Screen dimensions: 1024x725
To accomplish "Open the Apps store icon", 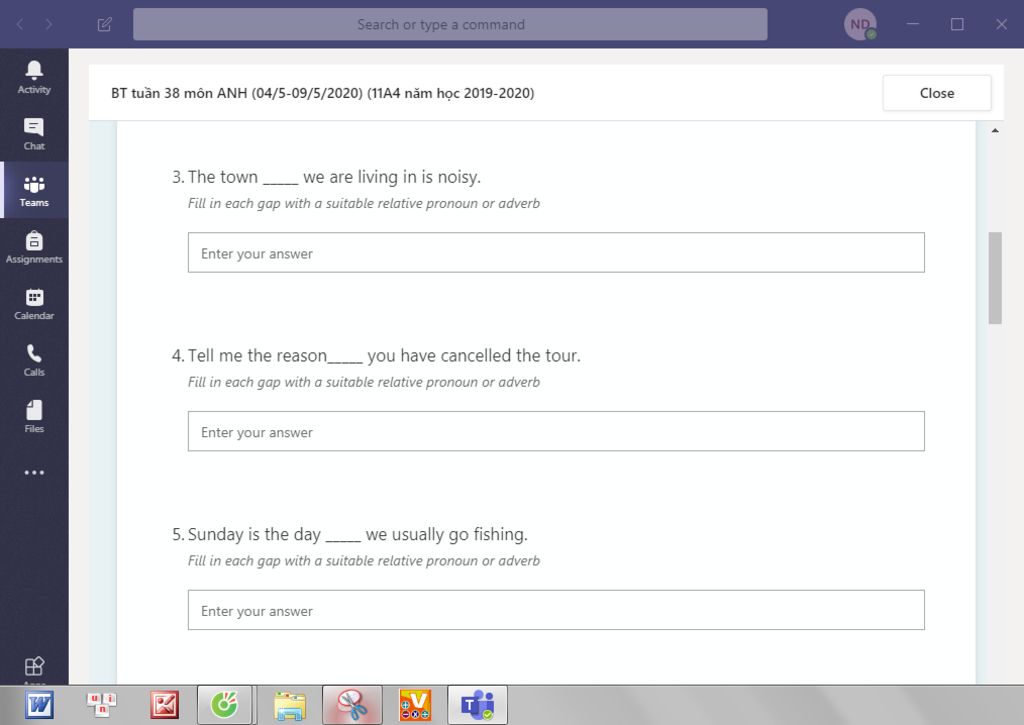I will [x=34, y=666].
